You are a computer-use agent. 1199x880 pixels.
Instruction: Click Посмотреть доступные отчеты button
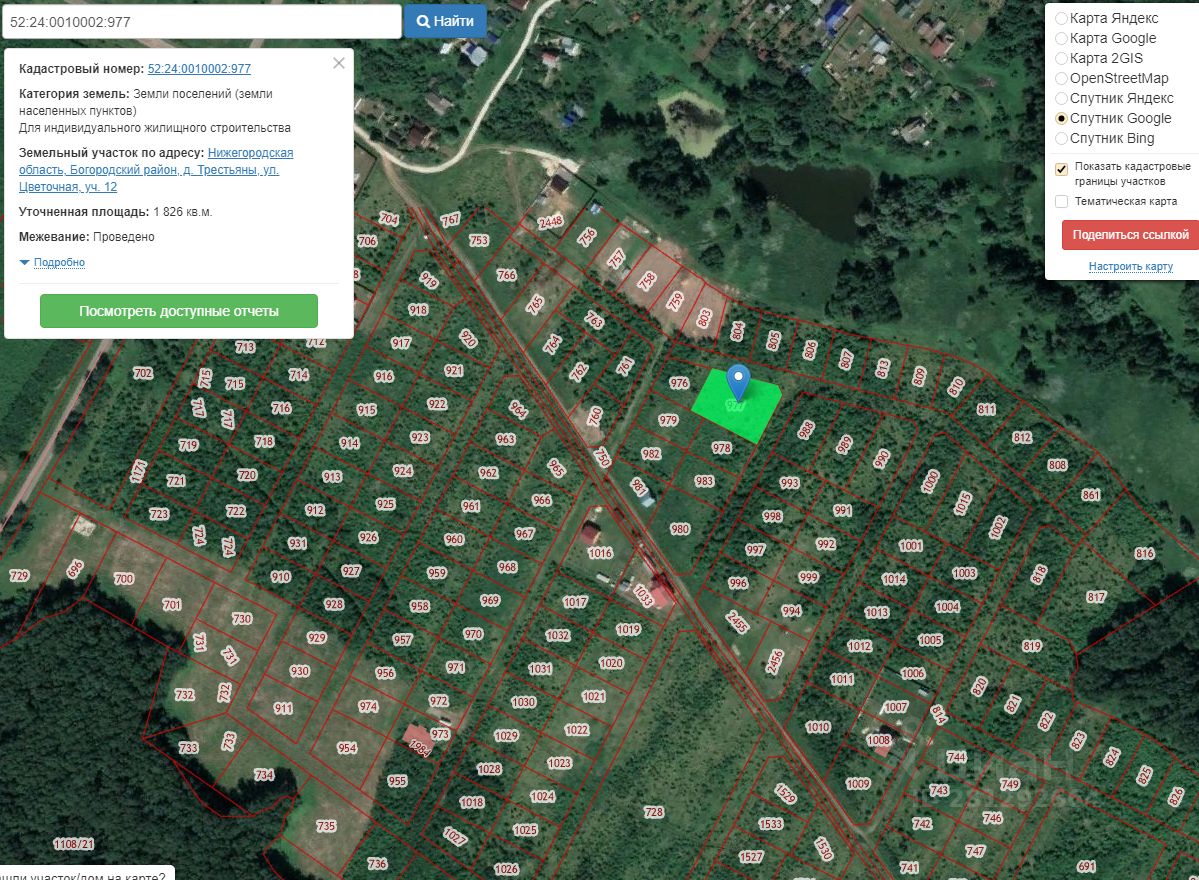click(179, 311)
